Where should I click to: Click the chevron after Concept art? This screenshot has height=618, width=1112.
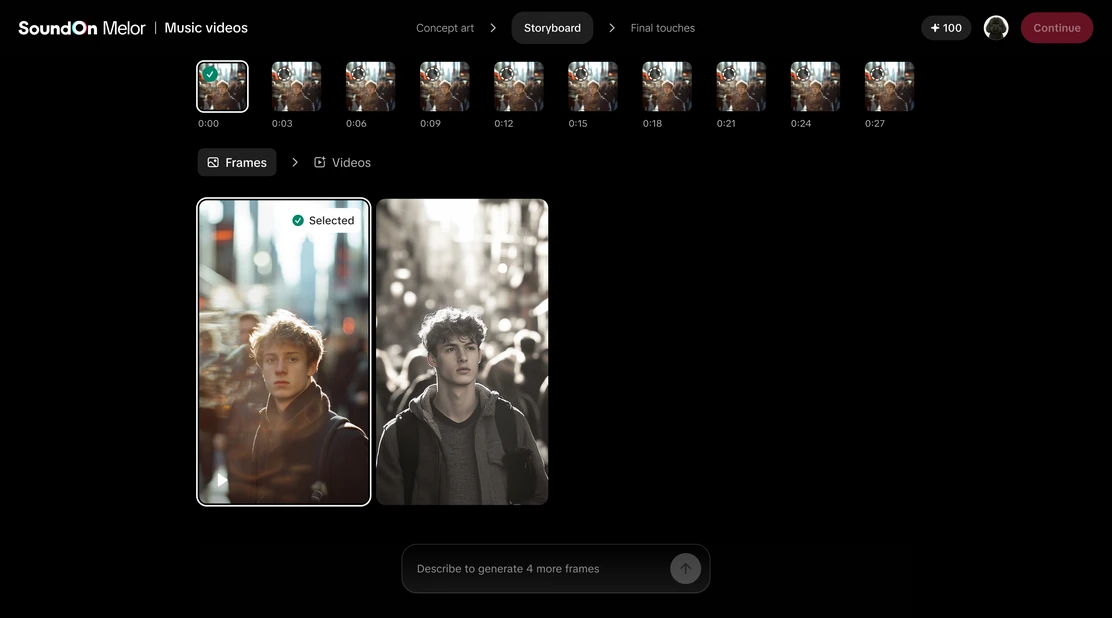tap(493, 28)
